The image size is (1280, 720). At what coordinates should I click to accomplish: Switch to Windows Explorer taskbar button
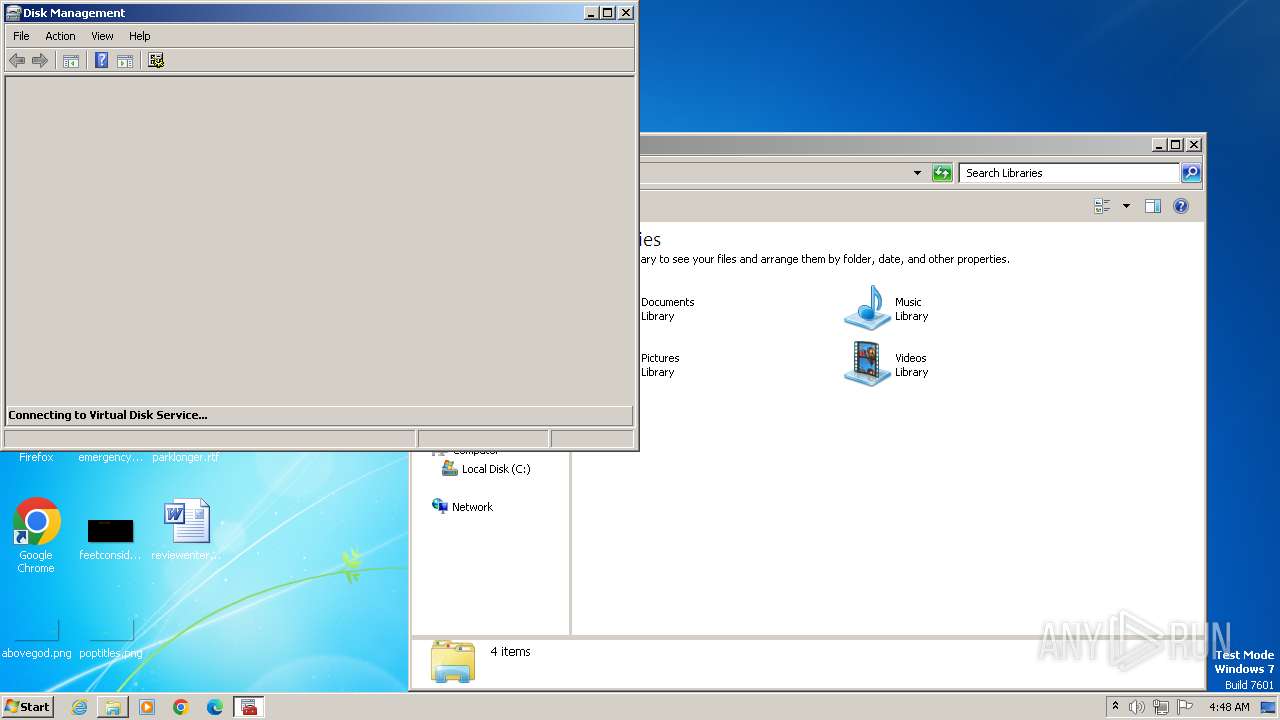click(x=113, y=707)
